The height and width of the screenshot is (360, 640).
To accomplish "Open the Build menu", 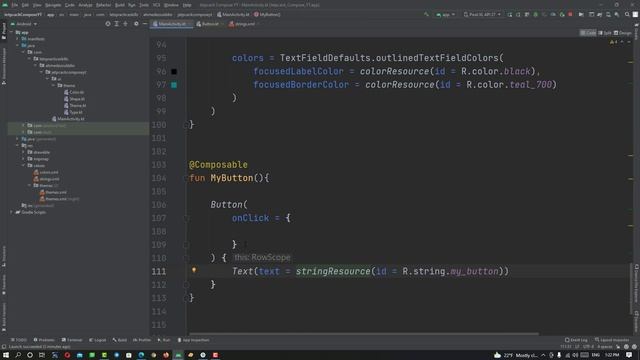I will coord(120,5).
